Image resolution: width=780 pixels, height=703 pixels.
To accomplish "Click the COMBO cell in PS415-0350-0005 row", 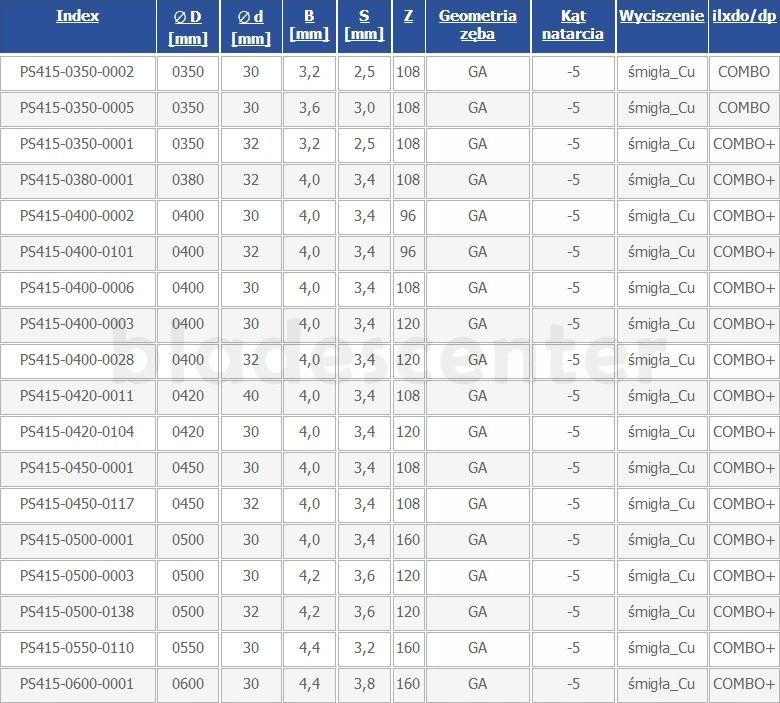I will [744, 108].
